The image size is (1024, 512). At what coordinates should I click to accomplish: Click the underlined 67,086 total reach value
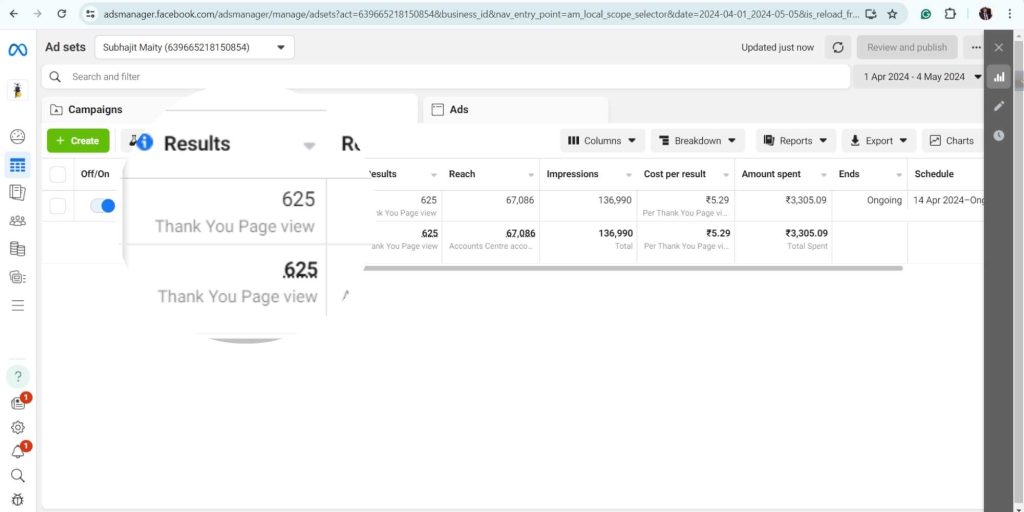[x=520, y=233]
